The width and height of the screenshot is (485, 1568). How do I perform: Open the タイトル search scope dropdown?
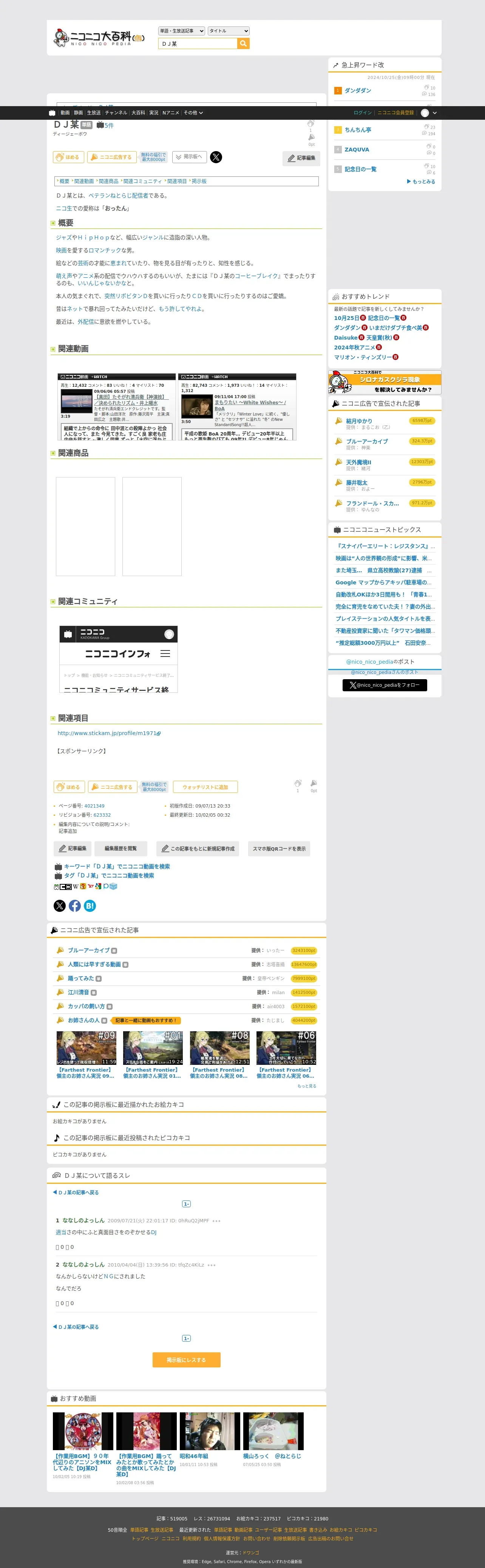229,31
